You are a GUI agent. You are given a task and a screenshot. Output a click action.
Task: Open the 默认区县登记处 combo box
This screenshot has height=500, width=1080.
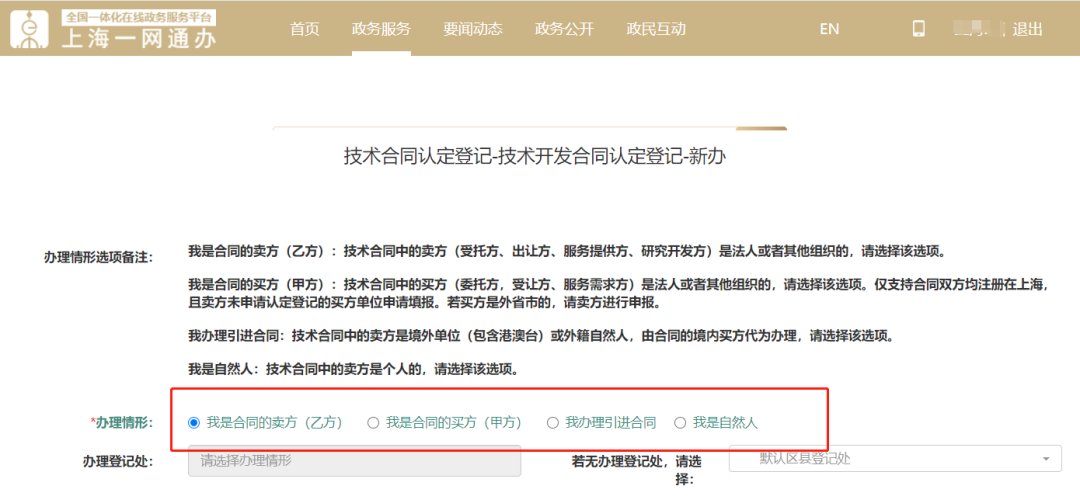coord(895,459)
